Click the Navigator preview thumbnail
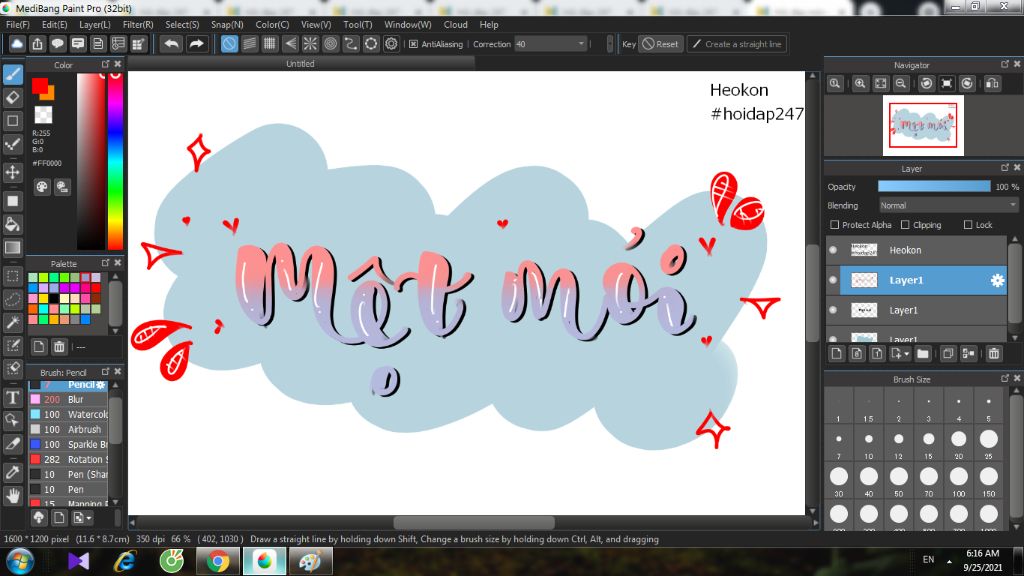 point(923,125)
